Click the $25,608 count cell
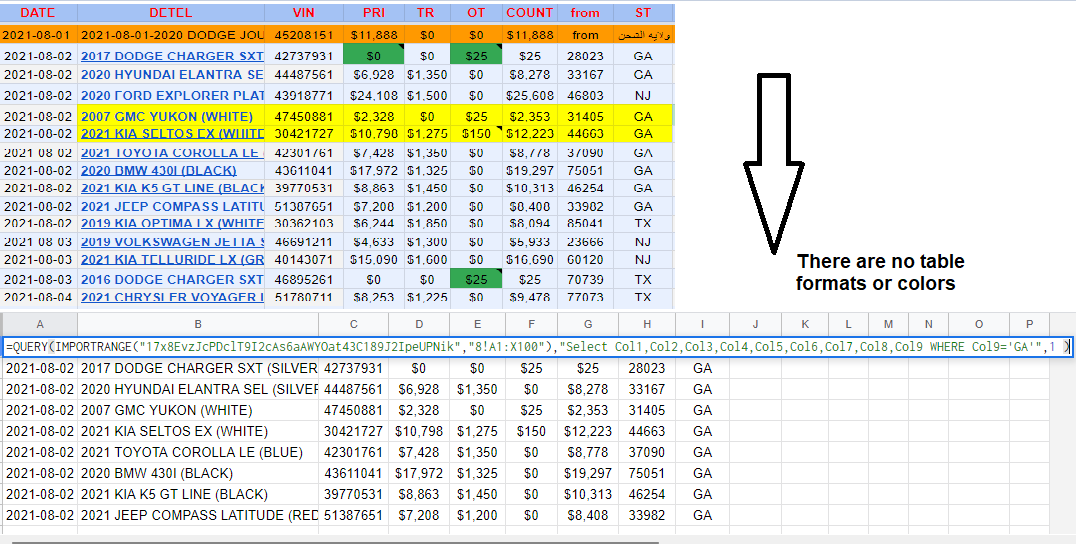The width and height of the screenshot is (1076, 544). [x=530, y=95]
